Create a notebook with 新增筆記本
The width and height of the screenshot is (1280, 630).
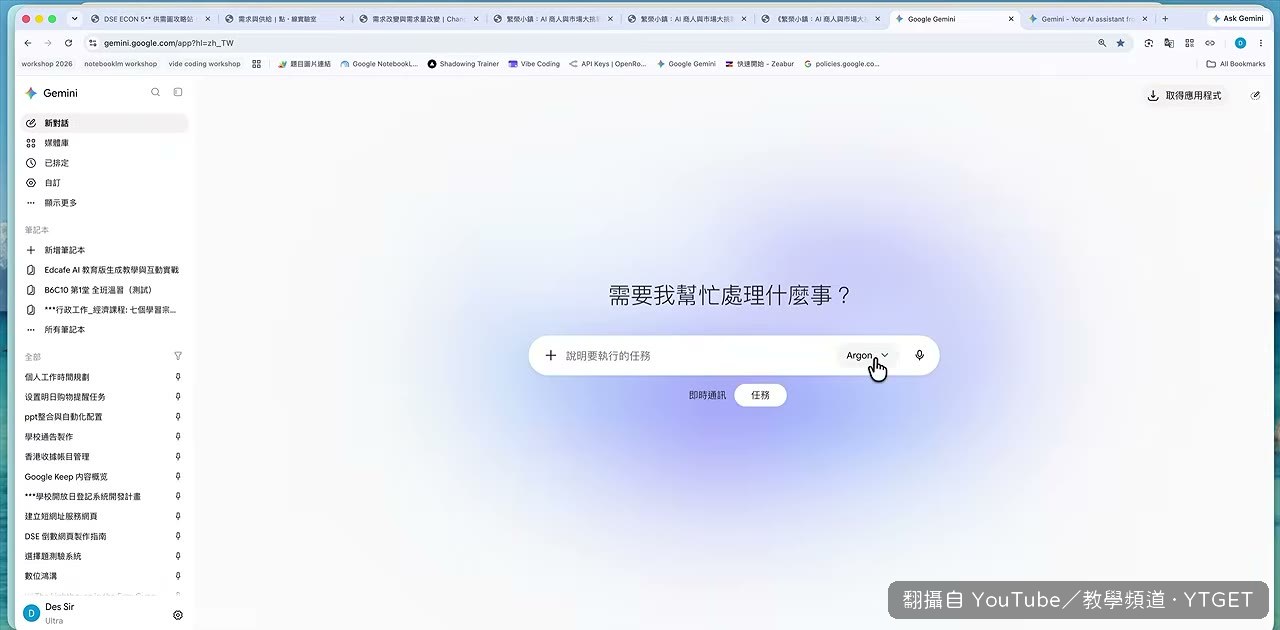click(104, 250)
